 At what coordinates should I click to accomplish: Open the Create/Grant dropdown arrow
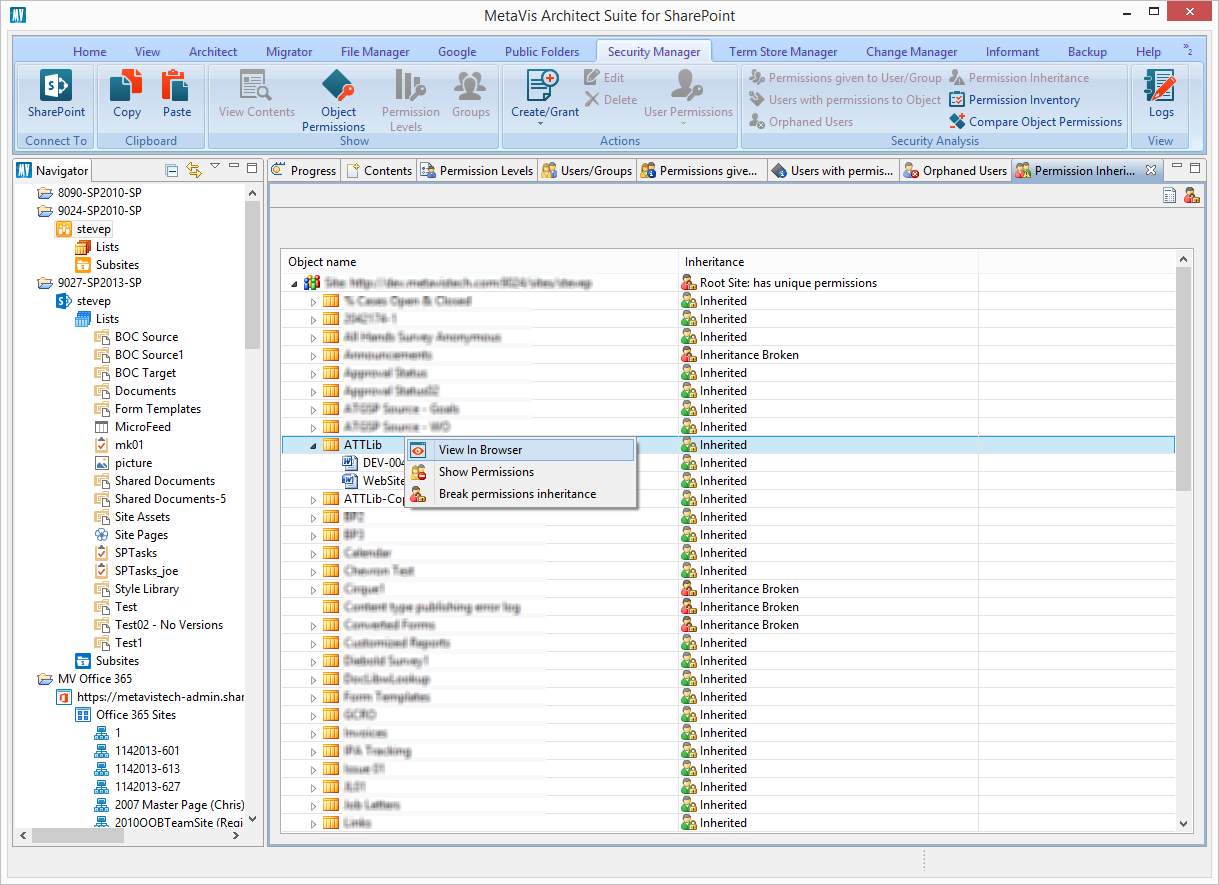[541, 125]
